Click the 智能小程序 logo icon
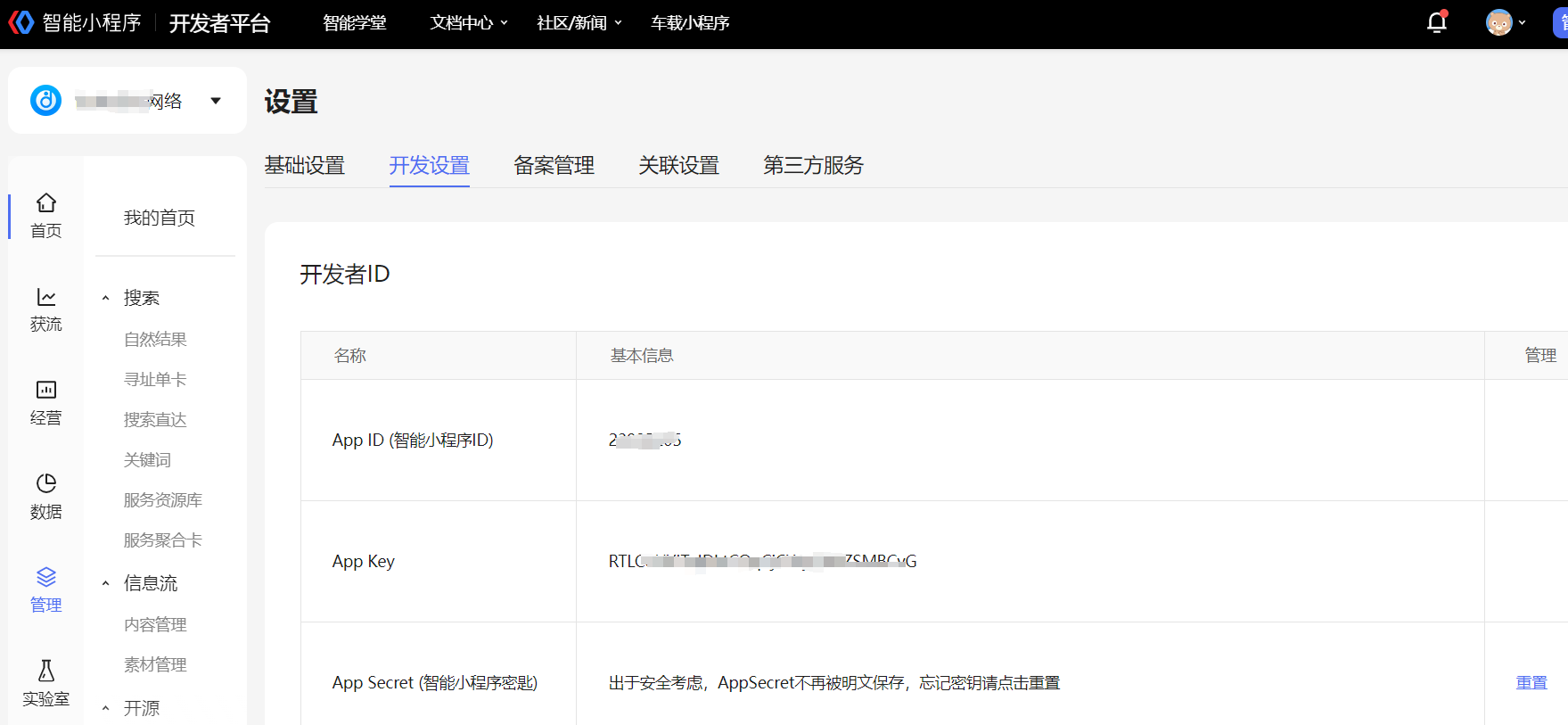This screenshot has width=1568, height=725. coord(21,22)
